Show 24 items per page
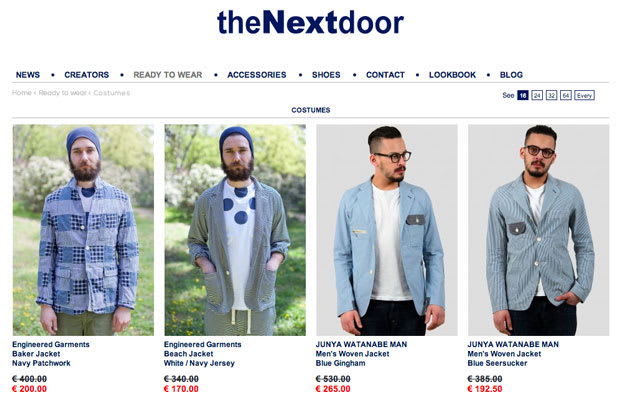The width and height of the screenshot is (620, 400). coord(537,95)
